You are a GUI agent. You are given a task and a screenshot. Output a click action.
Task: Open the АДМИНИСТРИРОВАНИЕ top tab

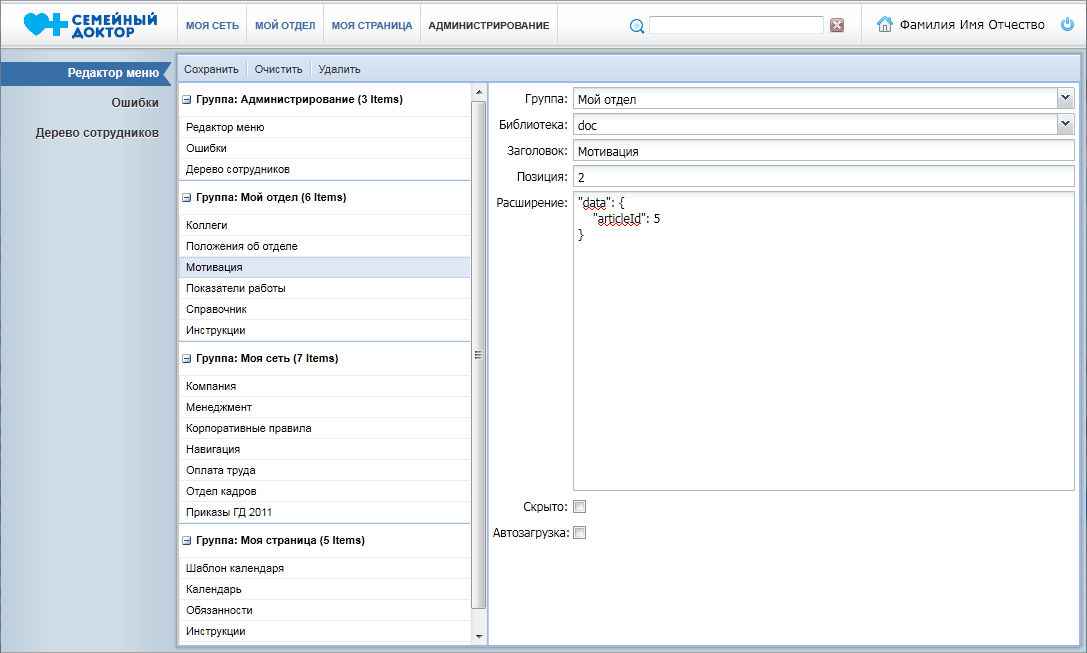pos(489,26)
